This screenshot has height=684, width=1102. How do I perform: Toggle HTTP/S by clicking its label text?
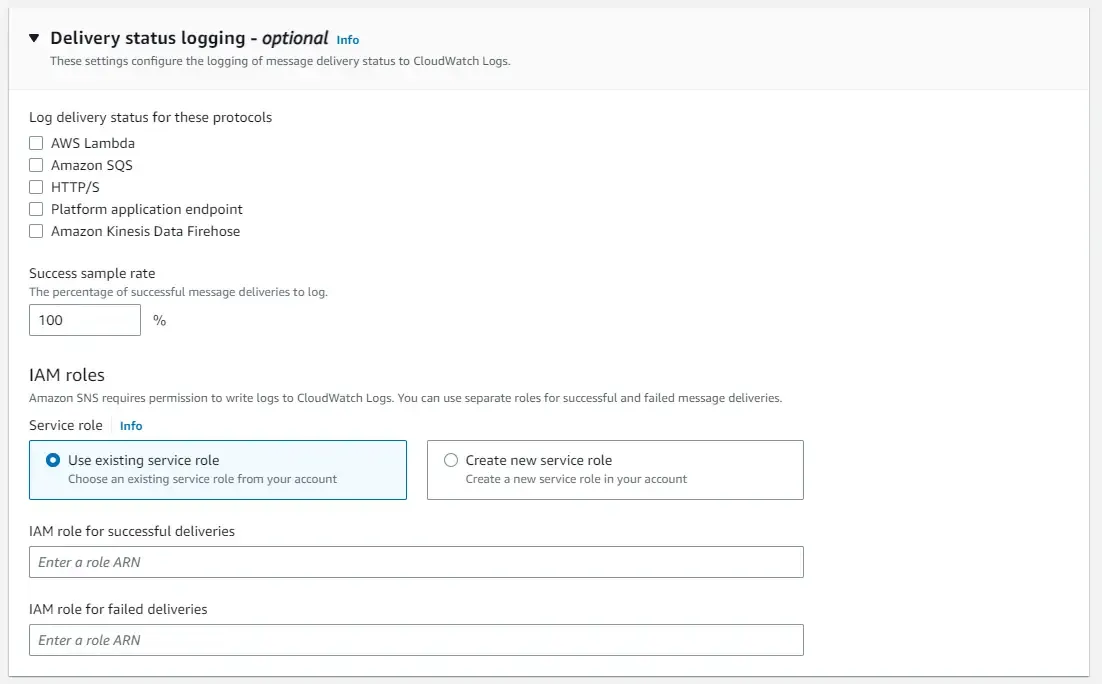point(75,186)
